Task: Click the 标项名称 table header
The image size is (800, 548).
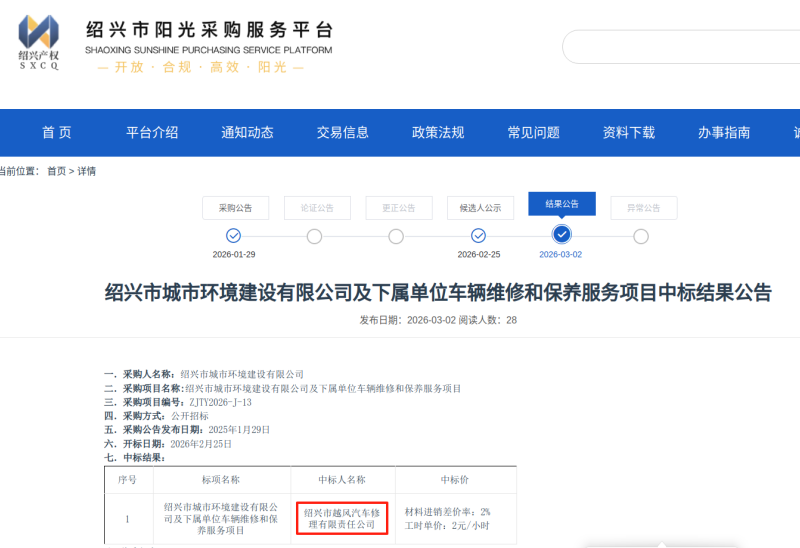Action: (x=221, y=480)
